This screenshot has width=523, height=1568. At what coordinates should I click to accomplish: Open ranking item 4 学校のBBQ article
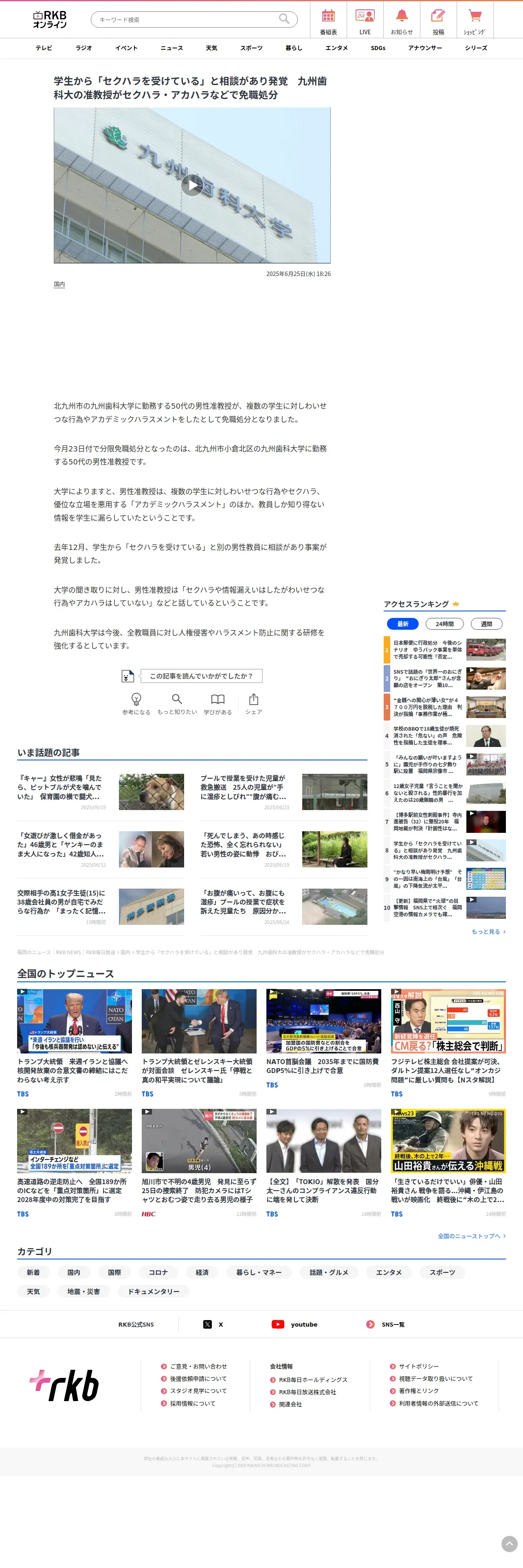(x=444, y=735)
